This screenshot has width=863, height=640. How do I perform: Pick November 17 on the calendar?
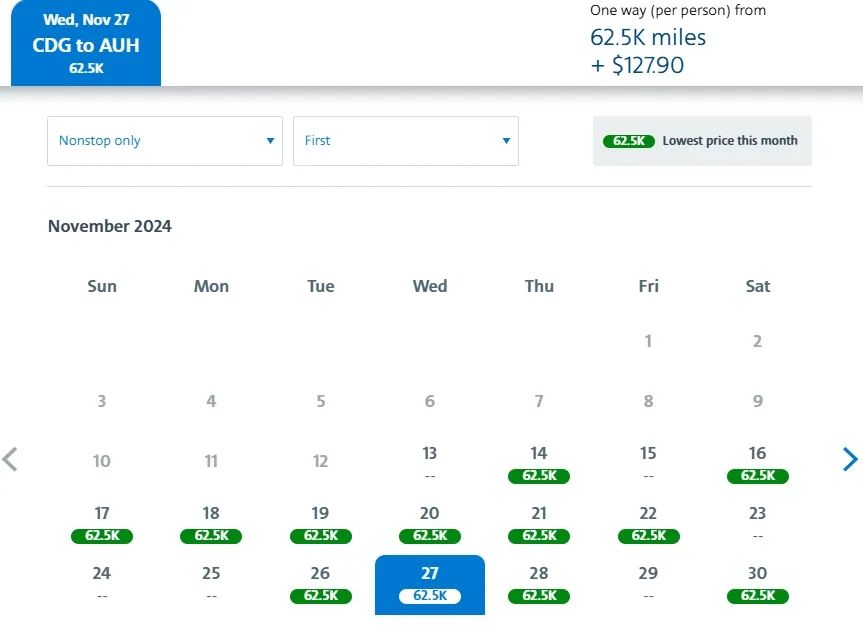click(102, 523)
